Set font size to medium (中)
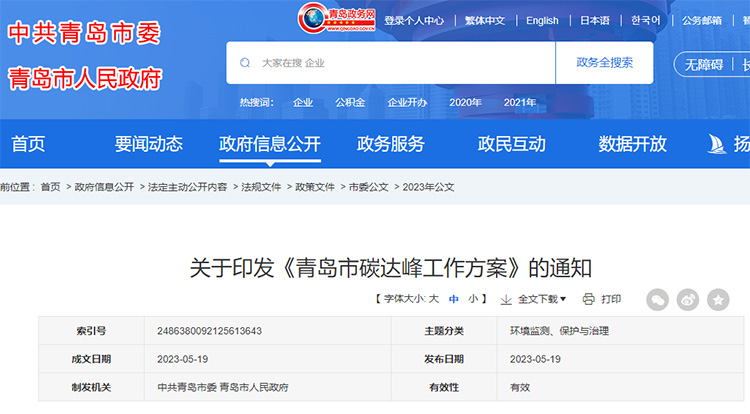 pos(453,299)
